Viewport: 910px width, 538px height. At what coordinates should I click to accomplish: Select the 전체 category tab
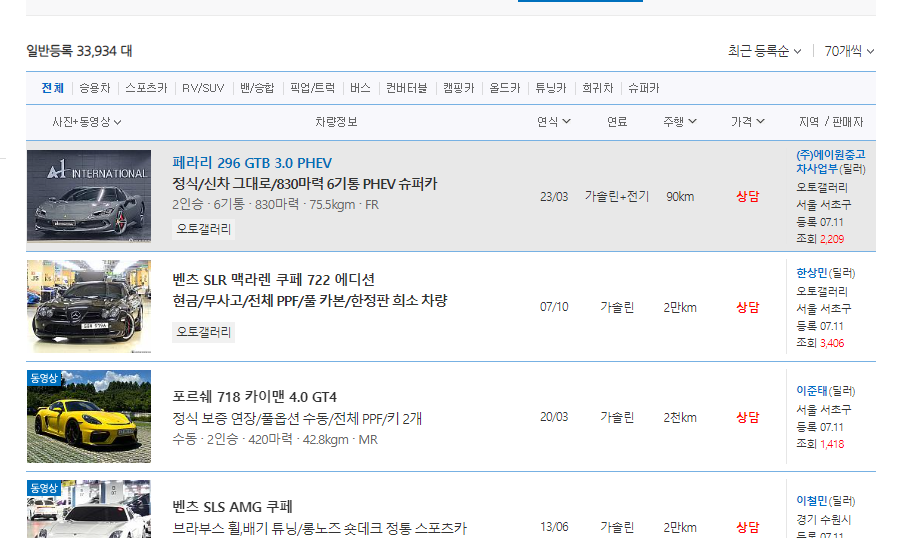[52, 88]
